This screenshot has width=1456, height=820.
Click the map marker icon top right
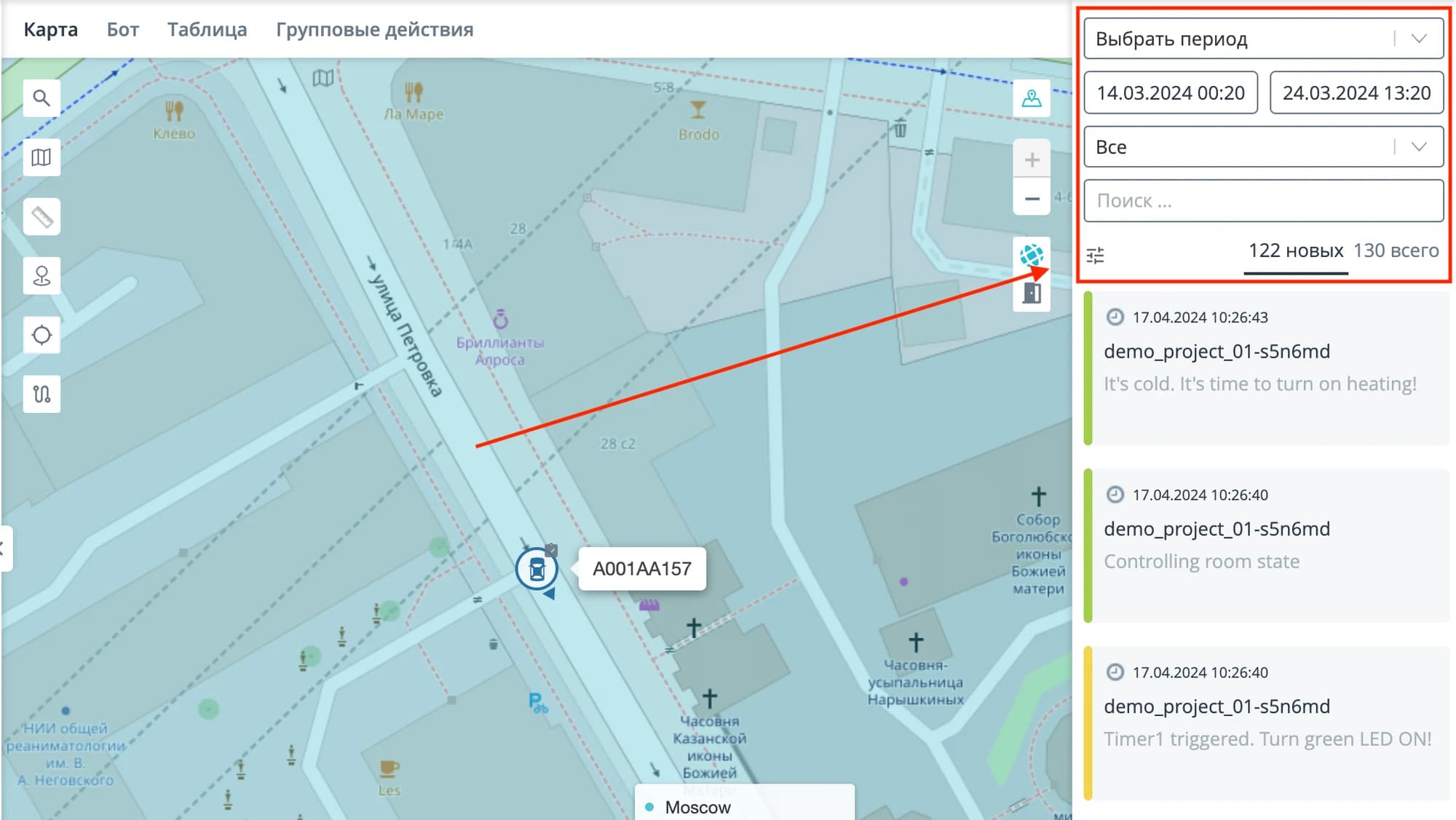[1031, 98]
